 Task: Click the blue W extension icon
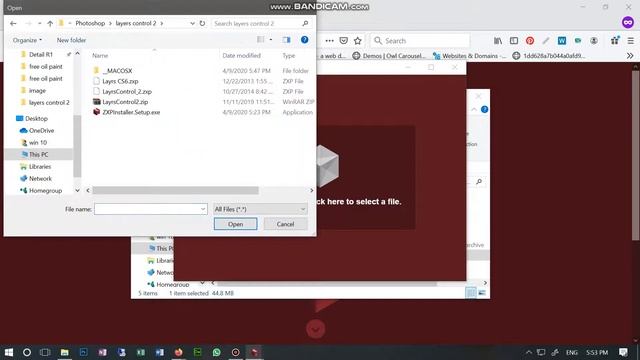[x=562, y=40]
